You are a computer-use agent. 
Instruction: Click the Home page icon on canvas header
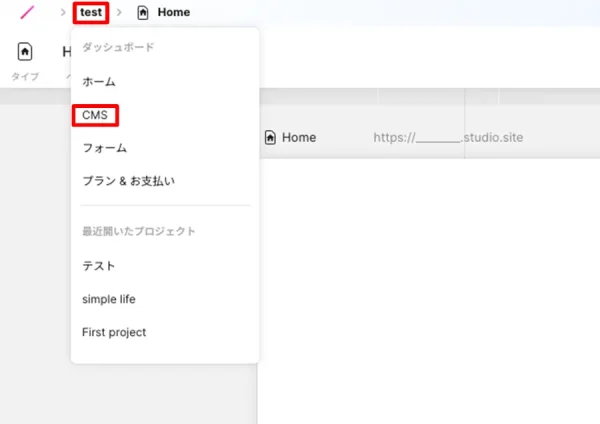point(270,137)
